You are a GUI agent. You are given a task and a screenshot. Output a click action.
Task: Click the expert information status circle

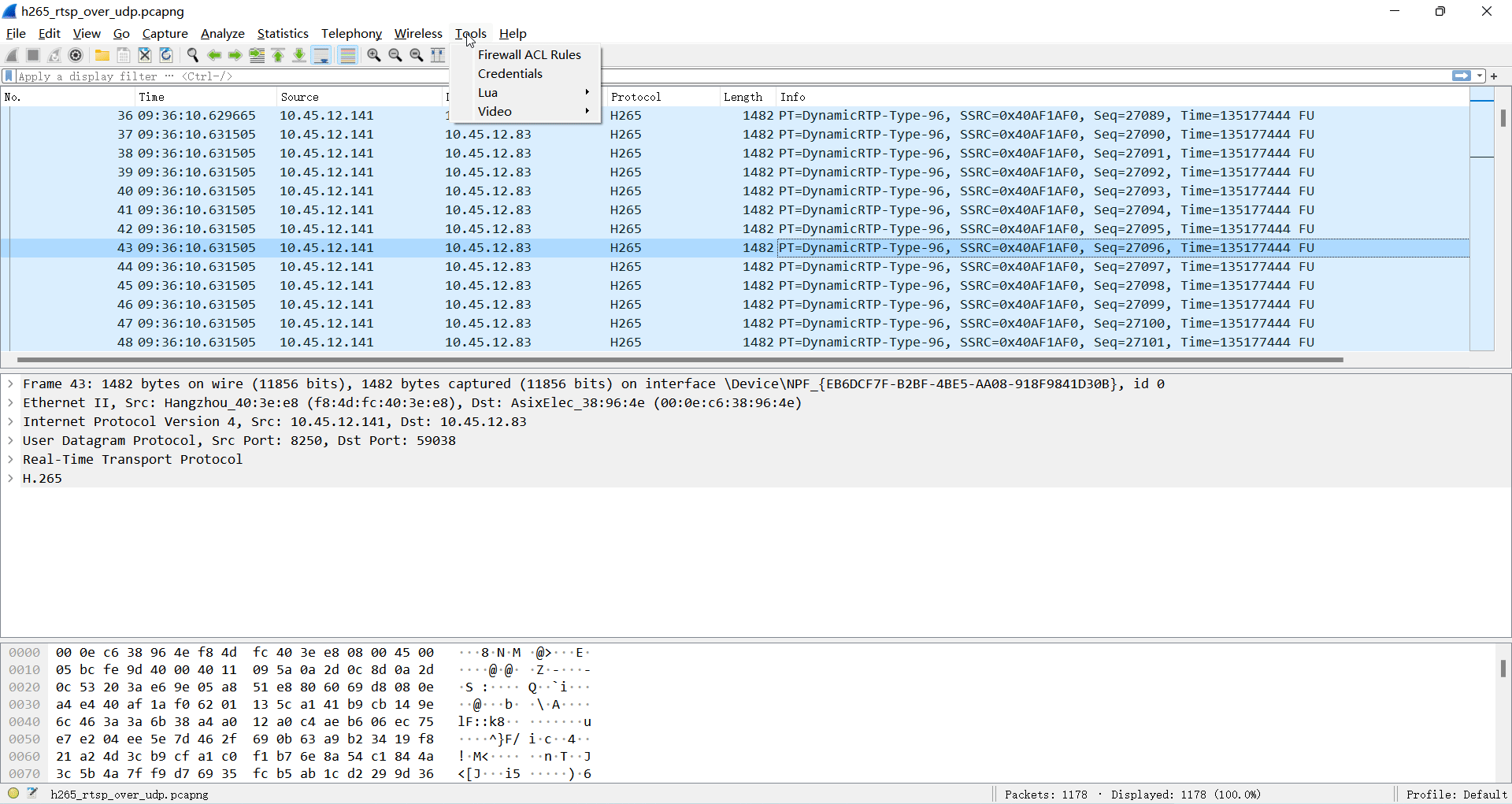coord(13,794)
